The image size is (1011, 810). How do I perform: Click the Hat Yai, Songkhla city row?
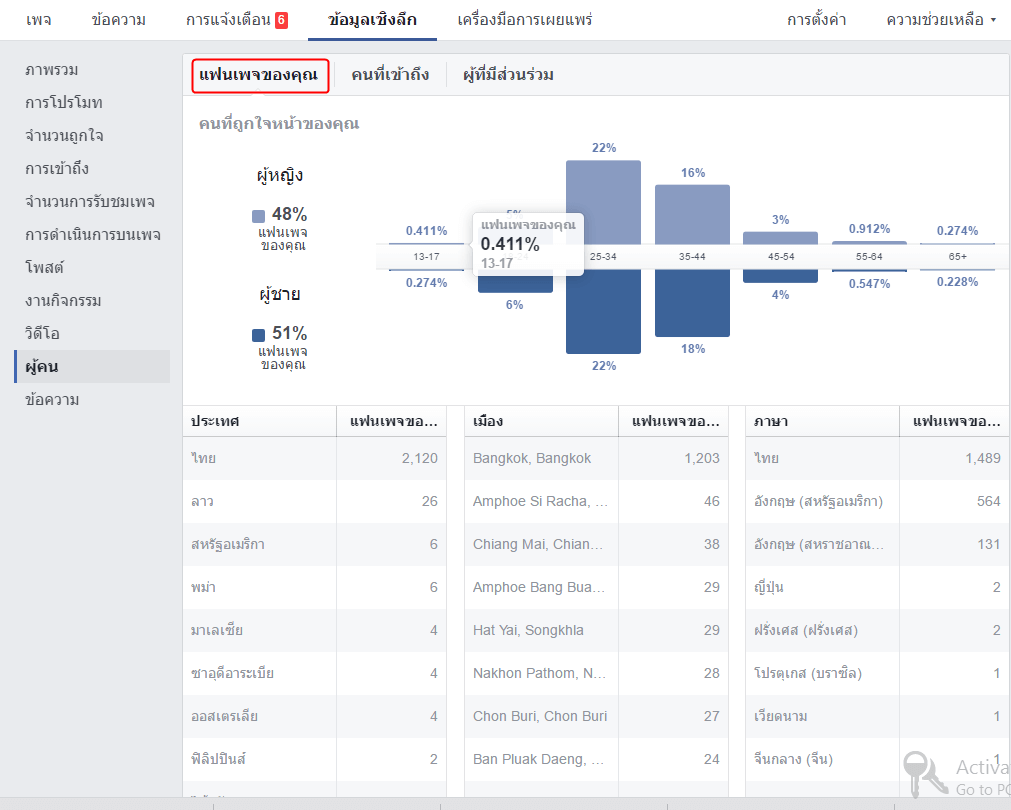596,630
